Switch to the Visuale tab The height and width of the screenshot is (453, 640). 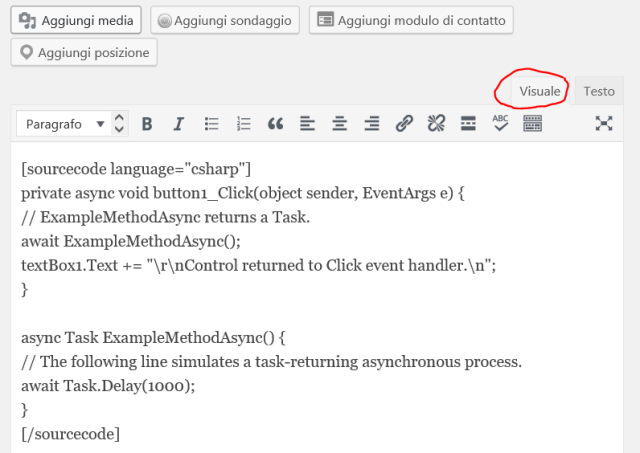(539, 91)
